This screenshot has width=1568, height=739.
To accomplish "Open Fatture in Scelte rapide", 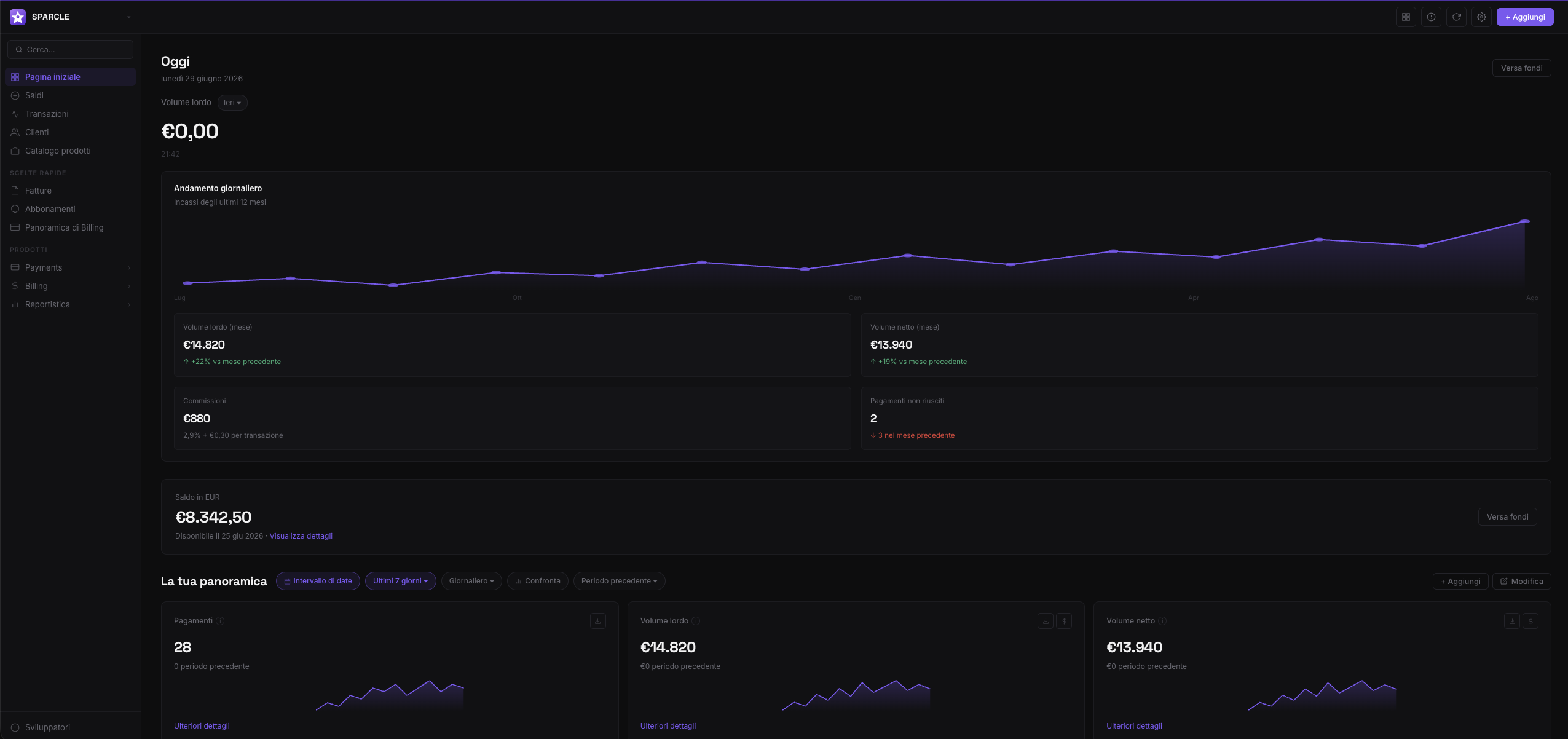I will click(70, 191).
